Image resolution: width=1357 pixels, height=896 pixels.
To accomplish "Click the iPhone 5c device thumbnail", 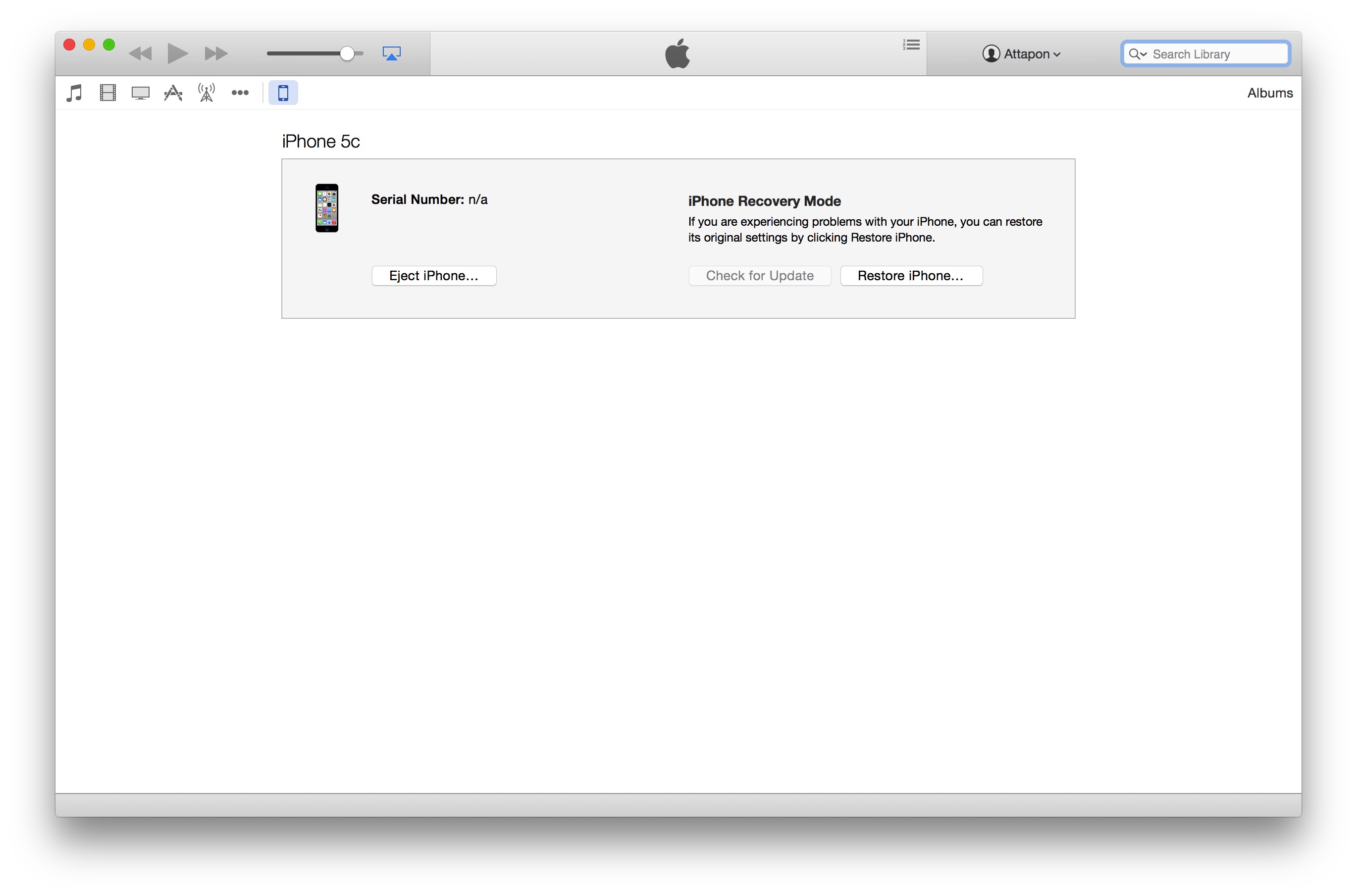I will 327,208.
